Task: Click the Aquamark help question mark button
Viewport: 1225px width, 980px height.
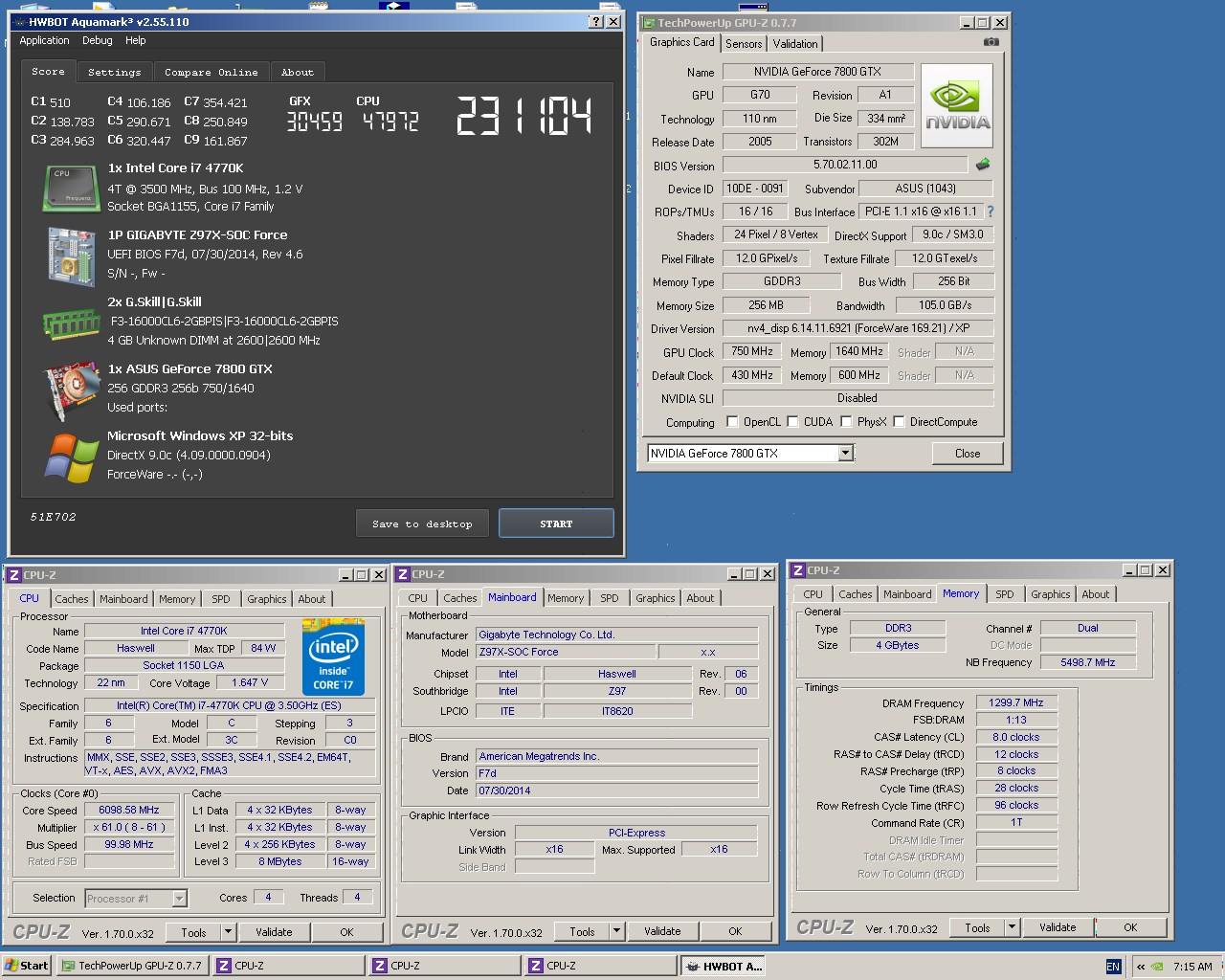Action: 596,21
